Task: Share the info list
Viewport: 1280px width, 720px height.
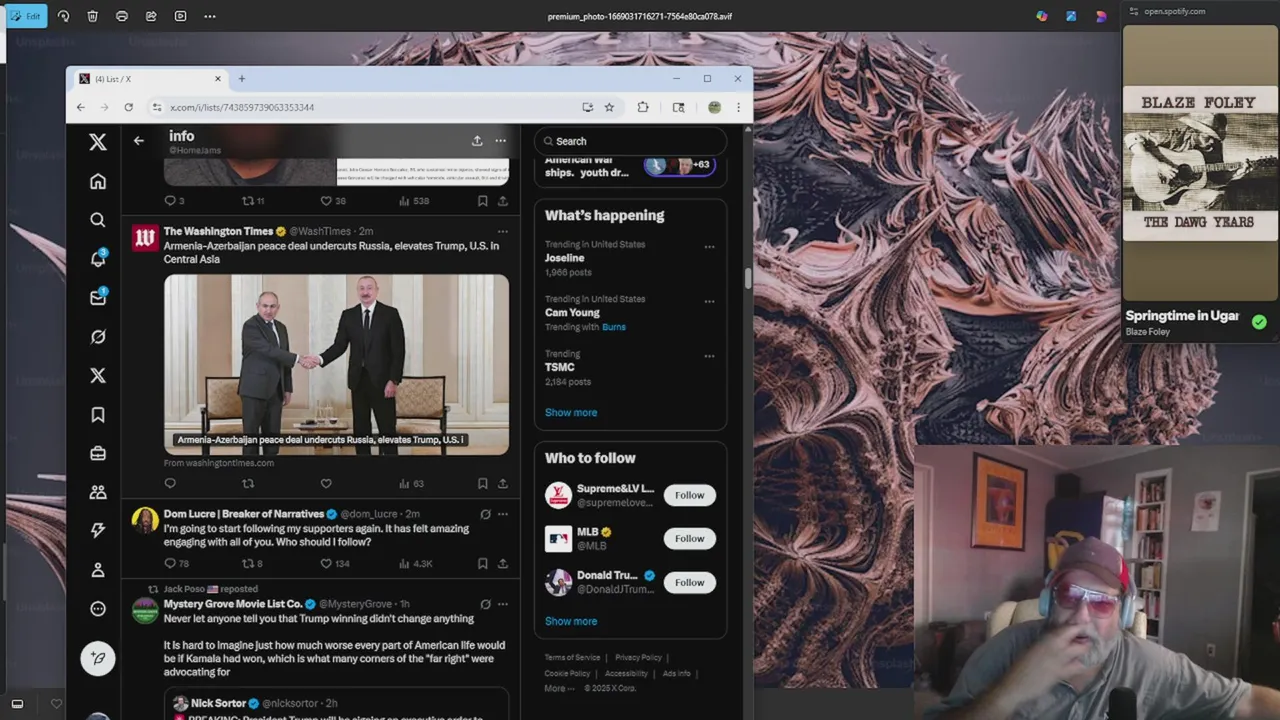Action: tap(477, 141)
